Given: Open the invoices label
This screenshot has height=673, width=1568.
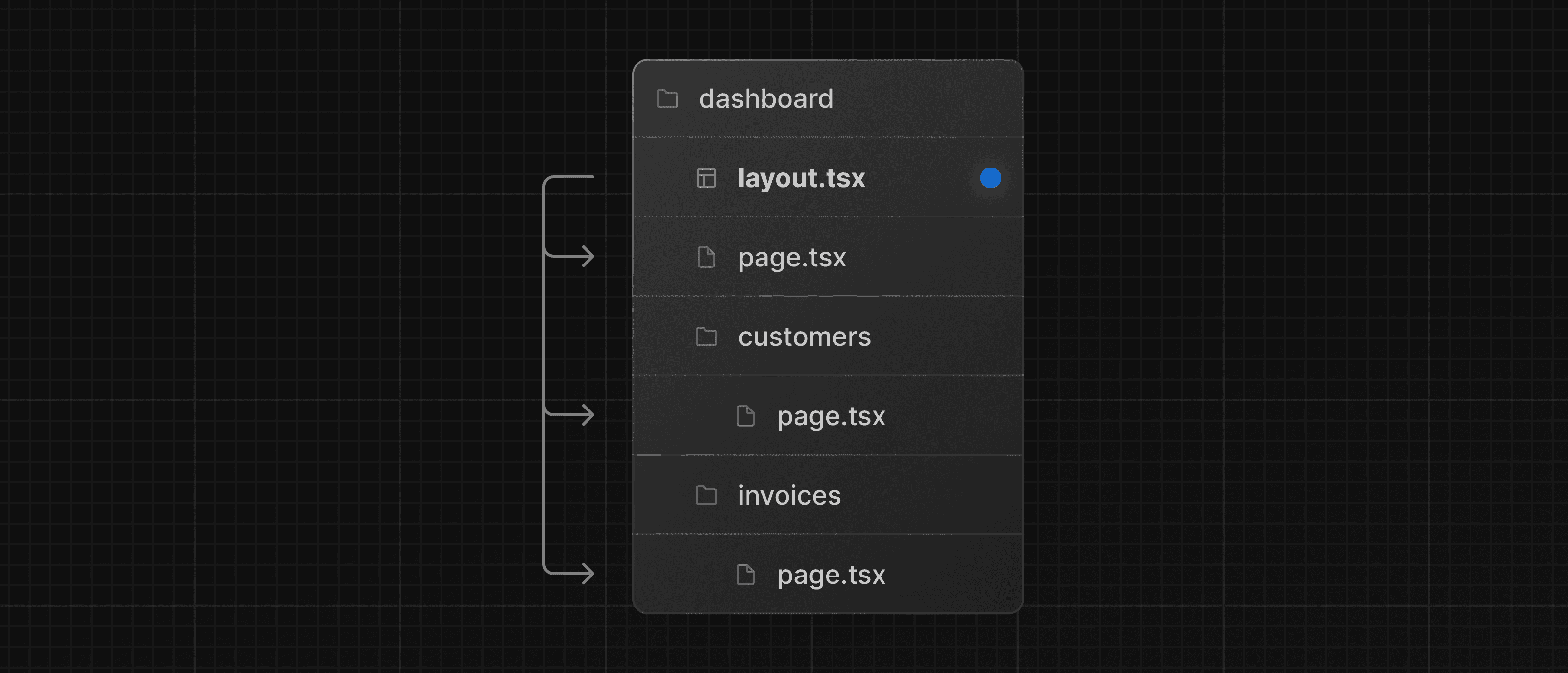Looking at the screenshot, I should 789,495.
